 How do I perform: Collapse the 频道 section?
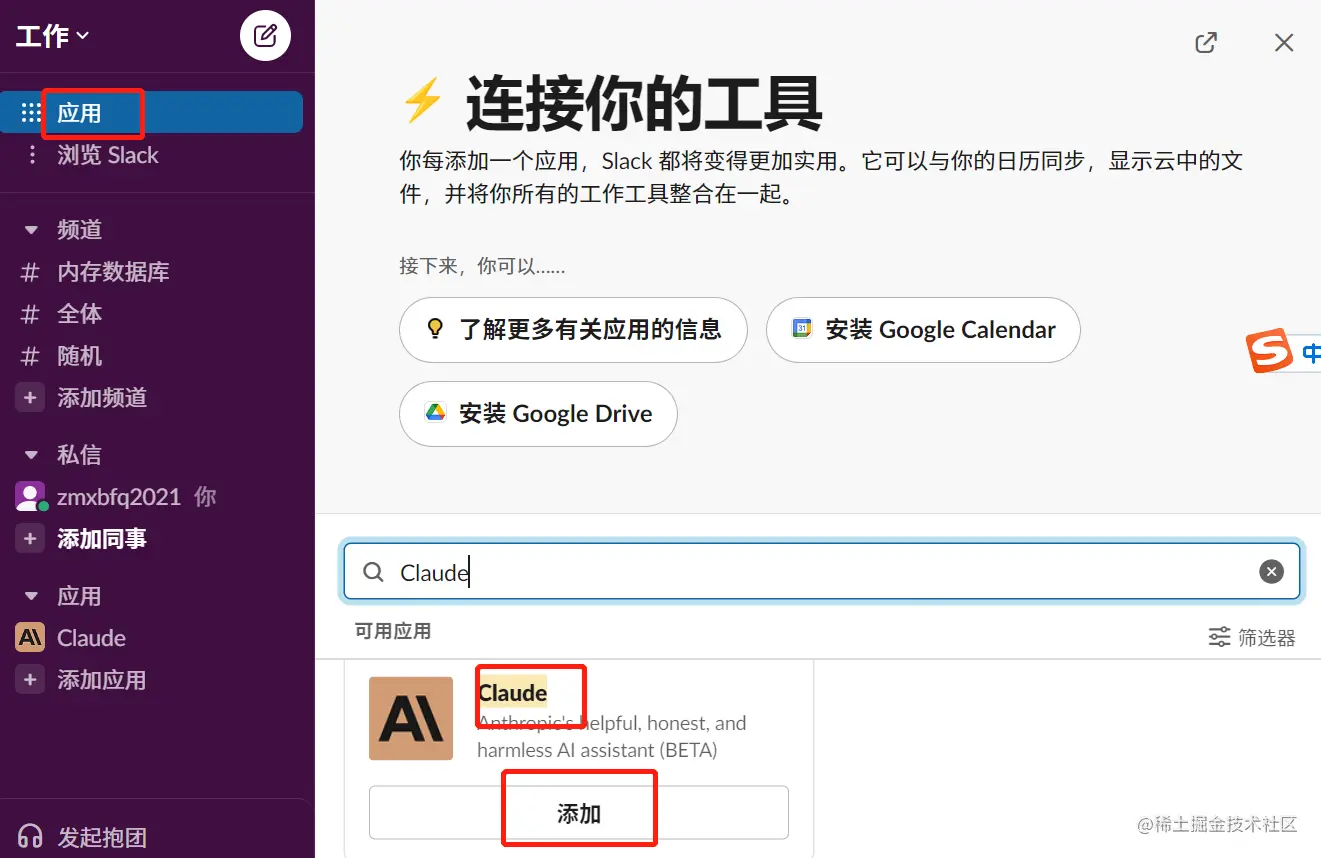pyautogui.click(x=30, y=230)
